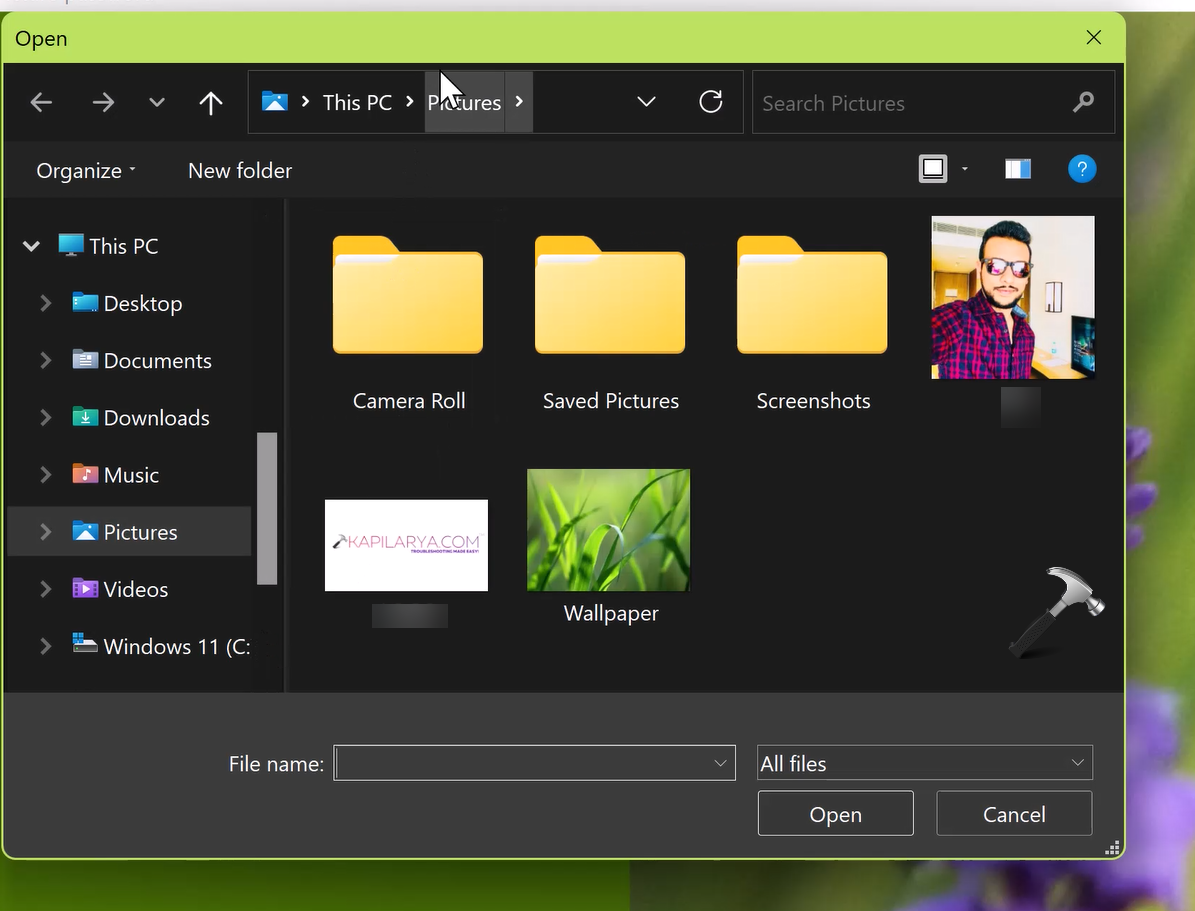
Task: Click the Forward navigation arrow
Action: (103, 103)
